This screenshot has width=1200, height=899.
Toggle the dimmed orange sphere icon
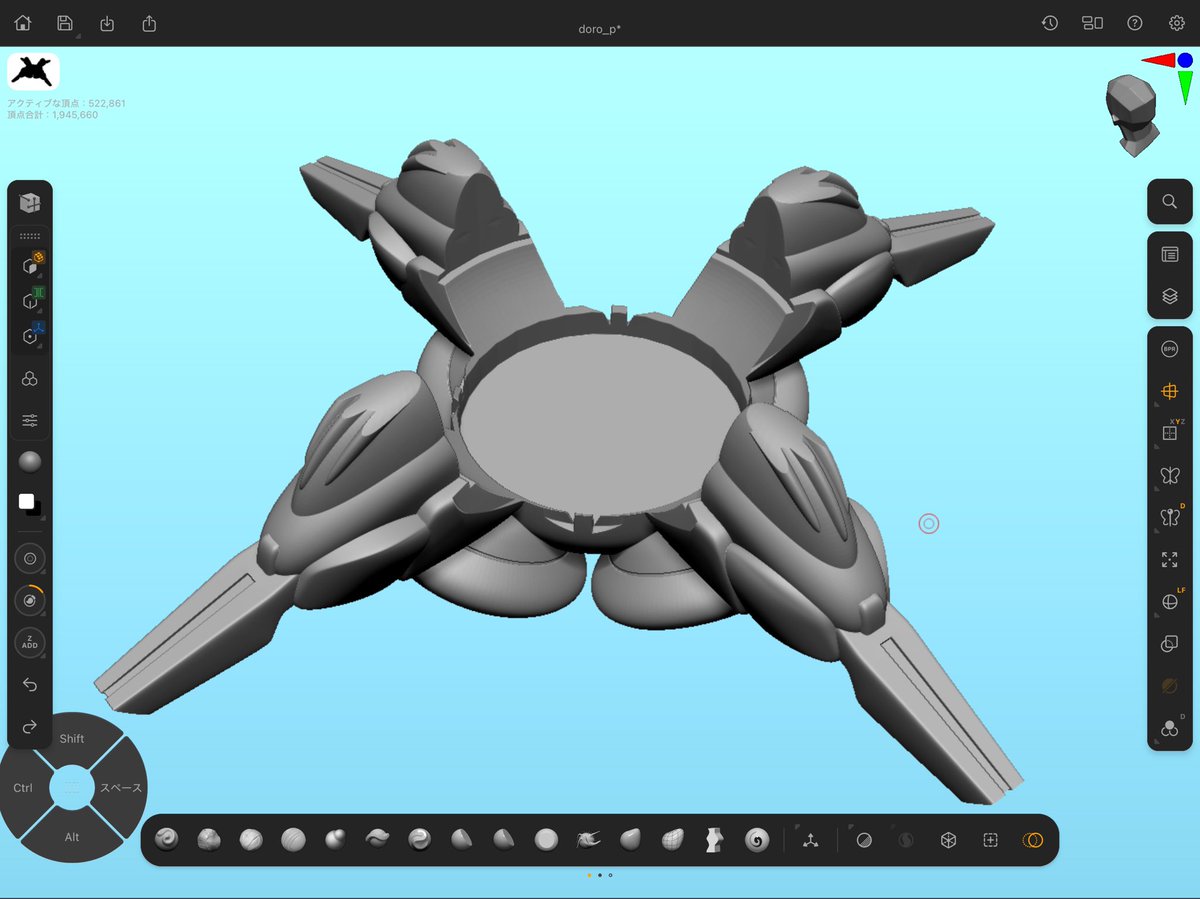(1169, 686)
